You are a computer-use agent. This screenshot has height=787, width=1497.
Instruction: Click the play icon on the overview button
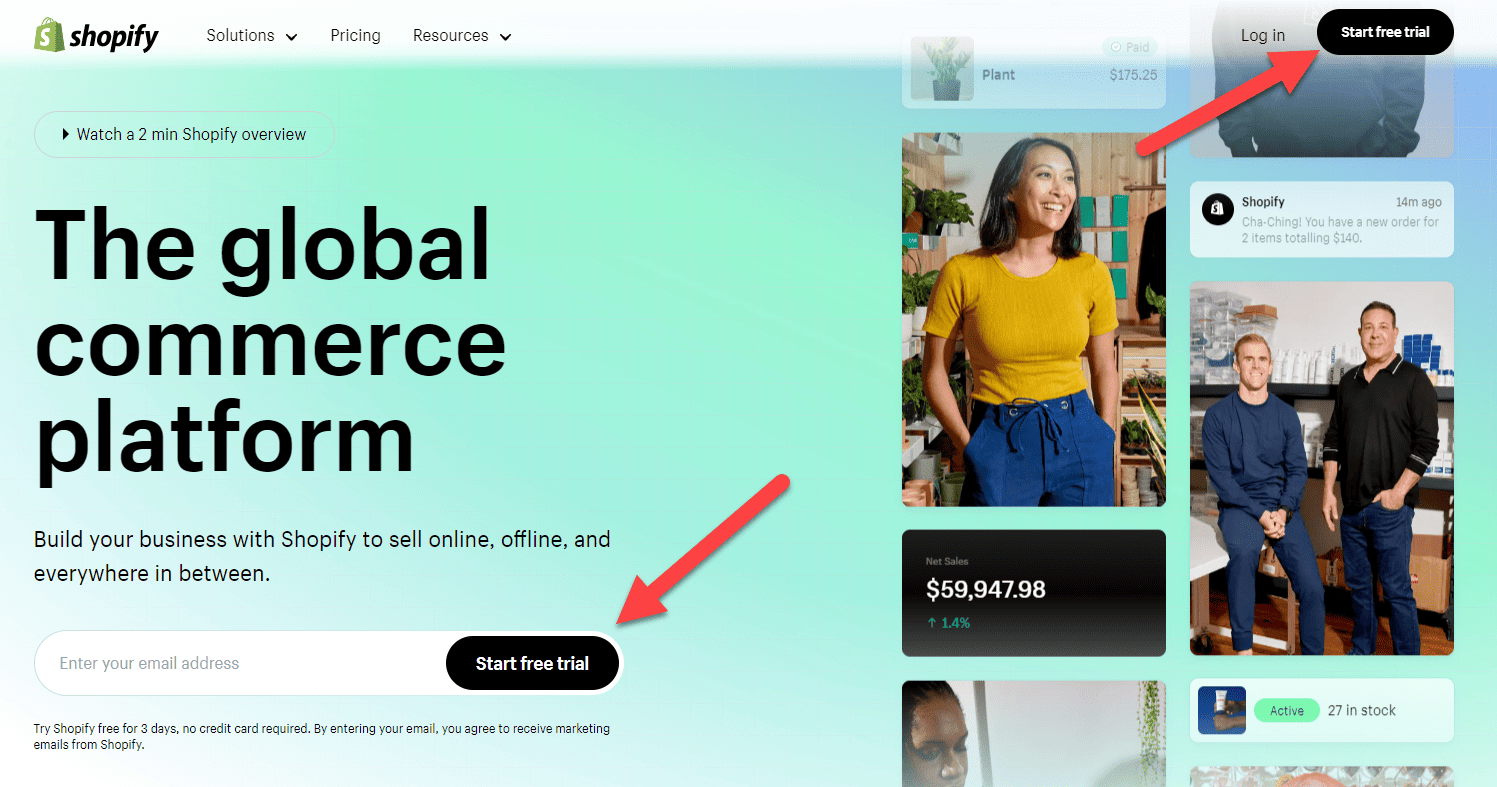tap(64, 134)
